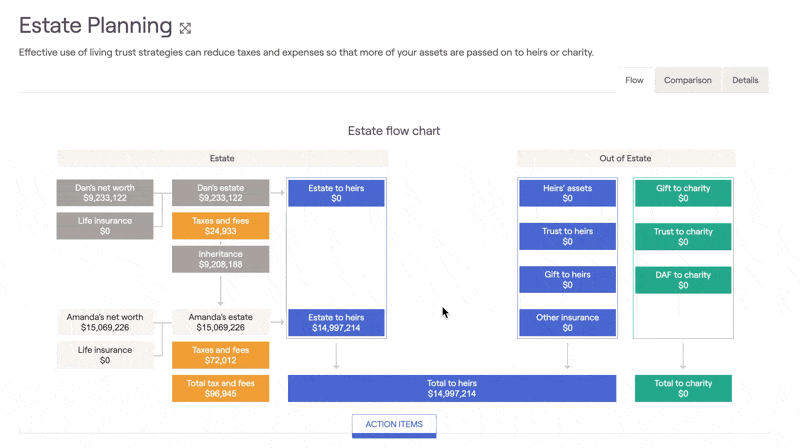
Task: Select the Details tab
Action: [x=745, y=80]
